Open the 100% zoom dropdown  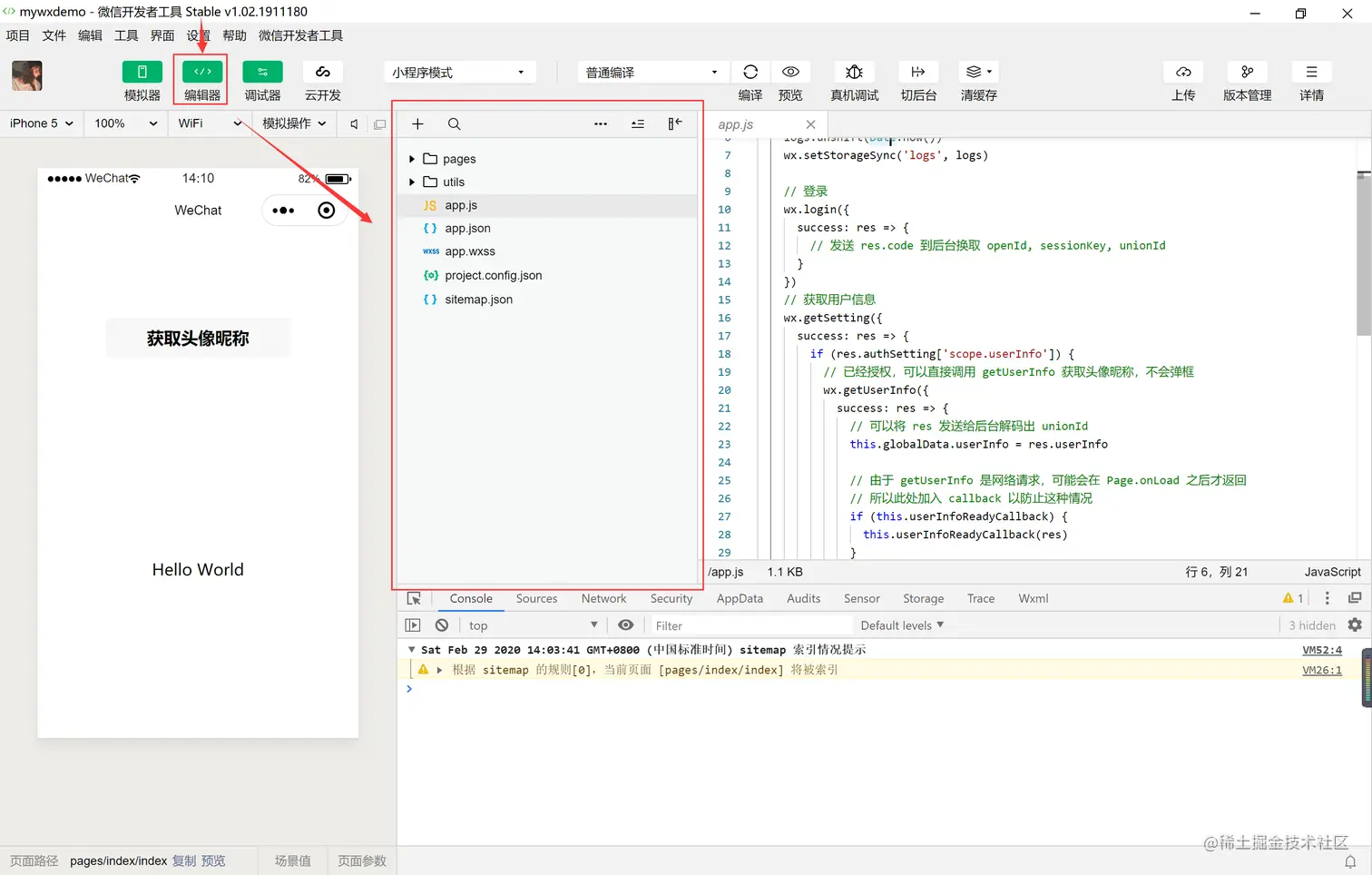(x=126, y=123)
